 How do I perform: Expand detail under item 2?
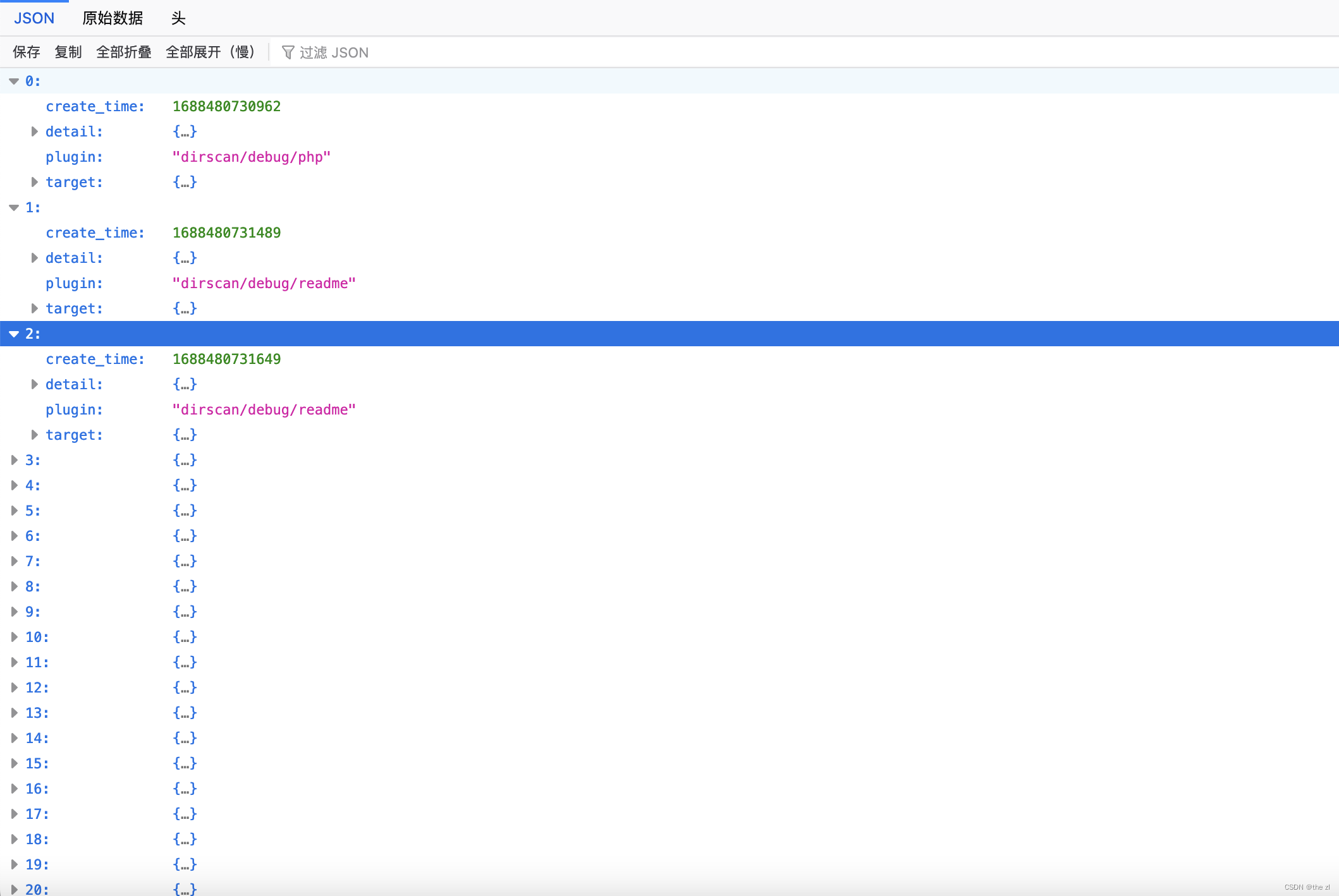(x=35, y=384)
